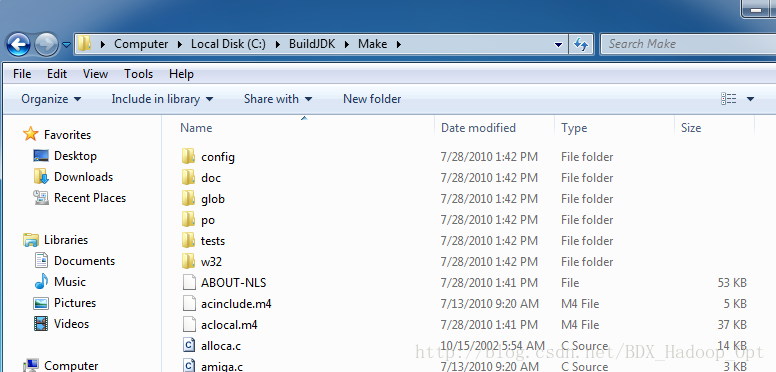Click the Pictures library icon
Viewport: 776px width, 372px height.
click(41, 303)
